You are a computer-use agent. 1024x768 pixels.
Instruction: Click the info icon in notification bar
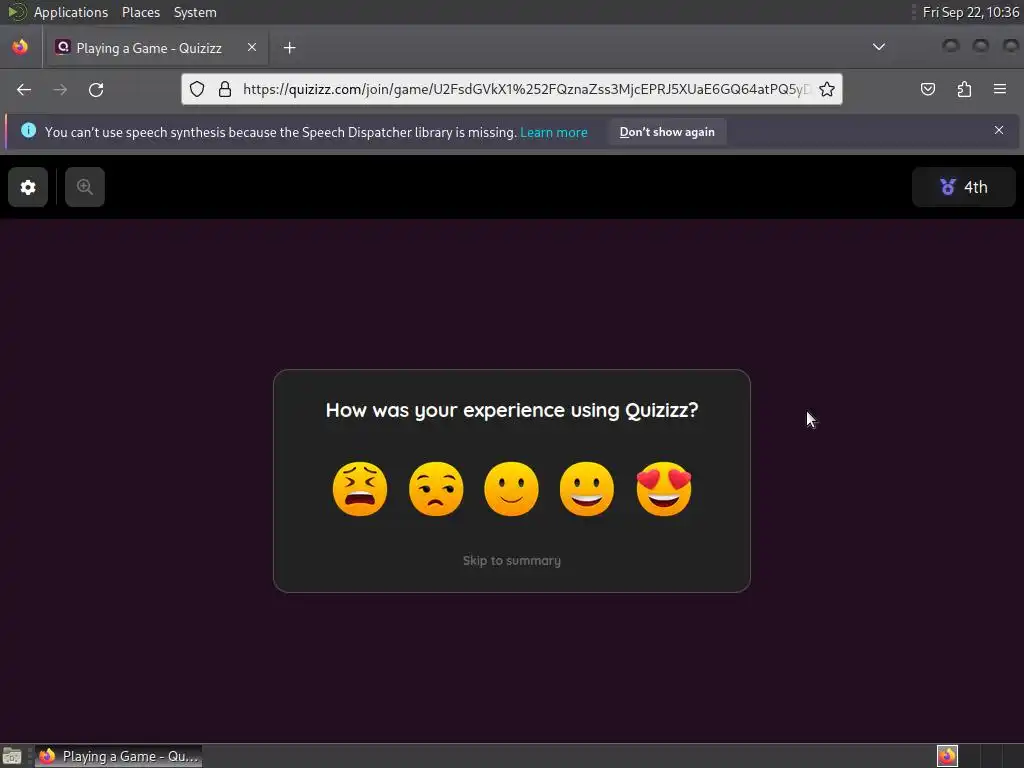29,131
